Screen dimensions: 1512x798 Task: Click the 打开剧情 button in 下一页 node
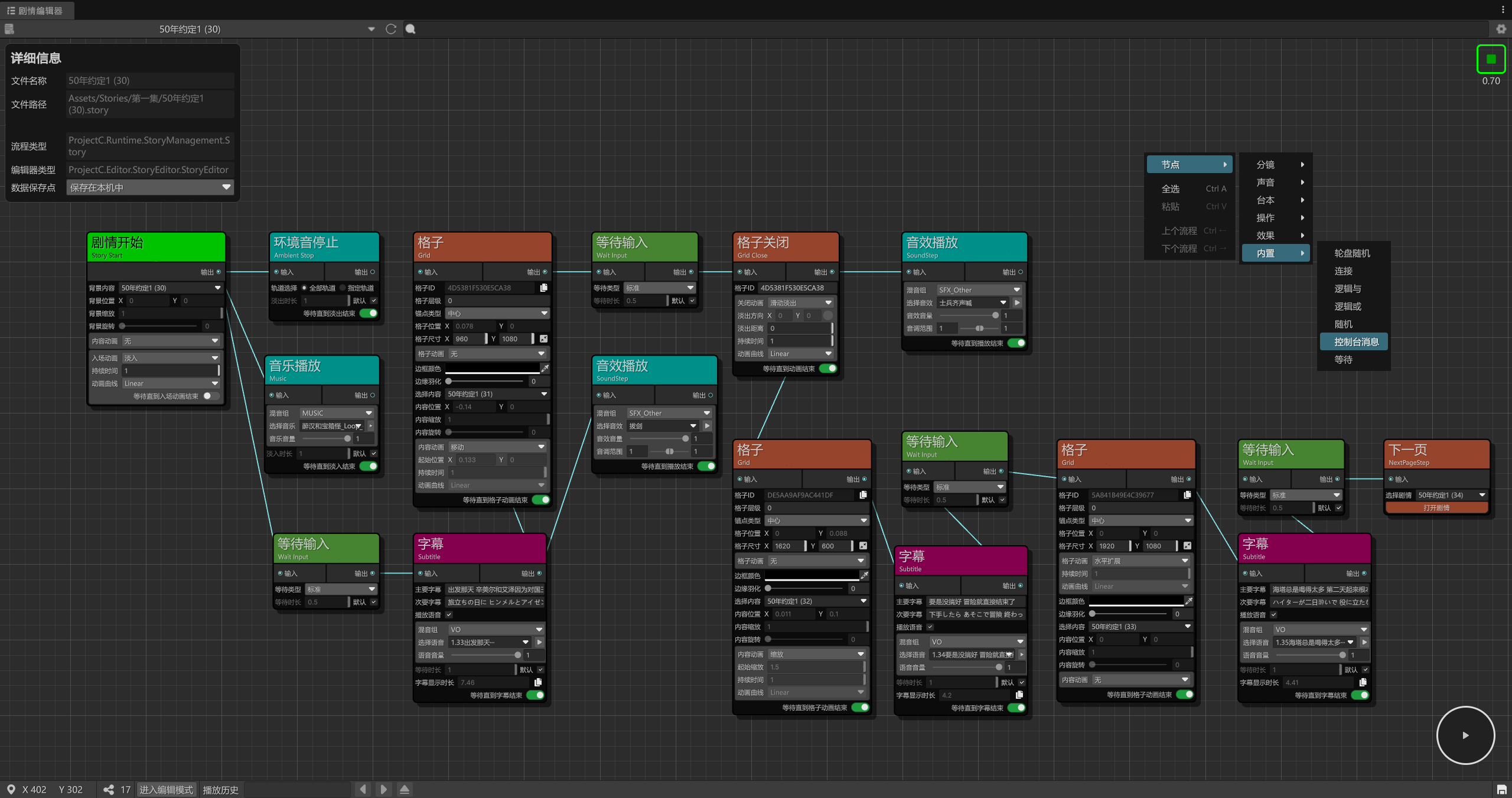tap(1436, 508)
